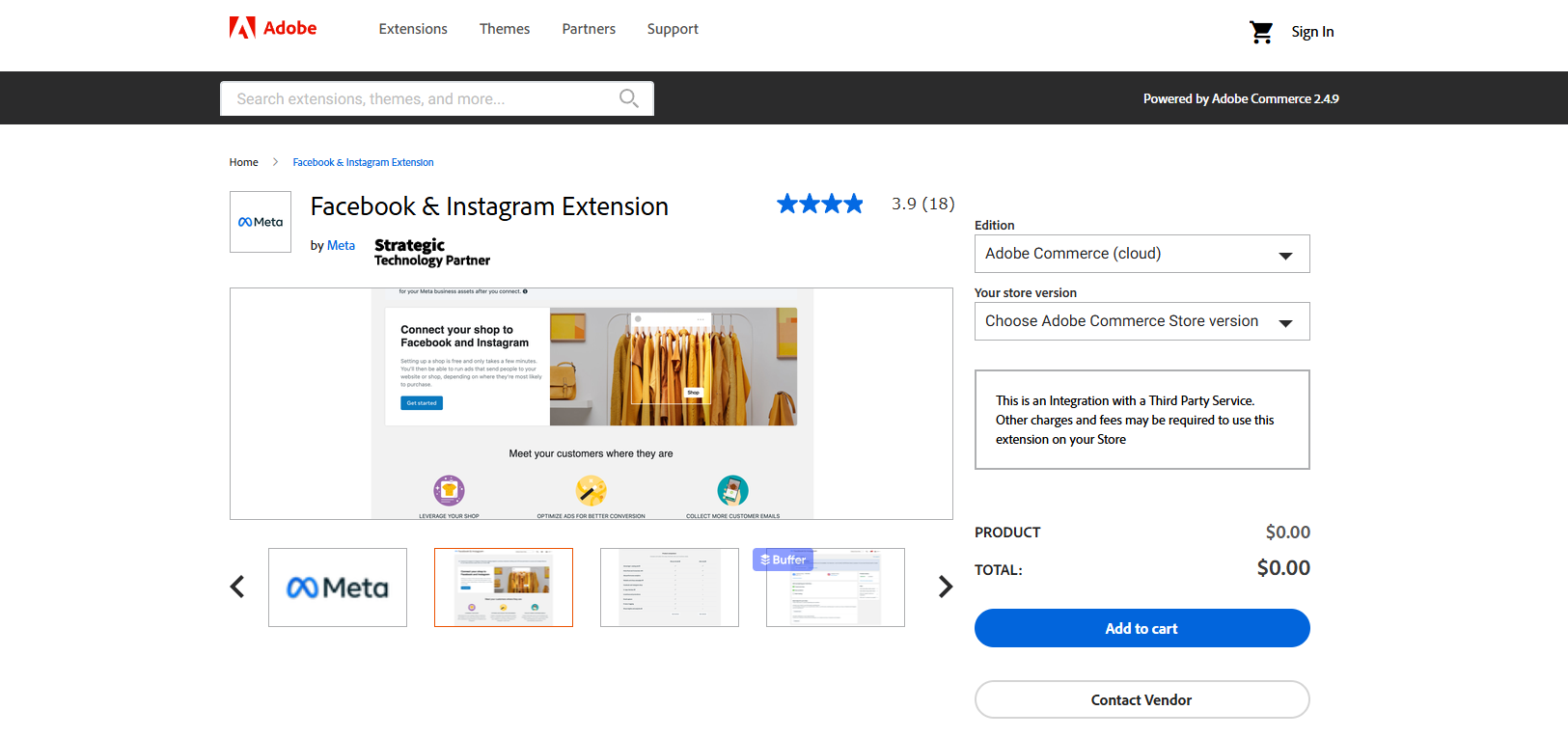Click the 3.9 (18) rating text

(x=923, y=204)
